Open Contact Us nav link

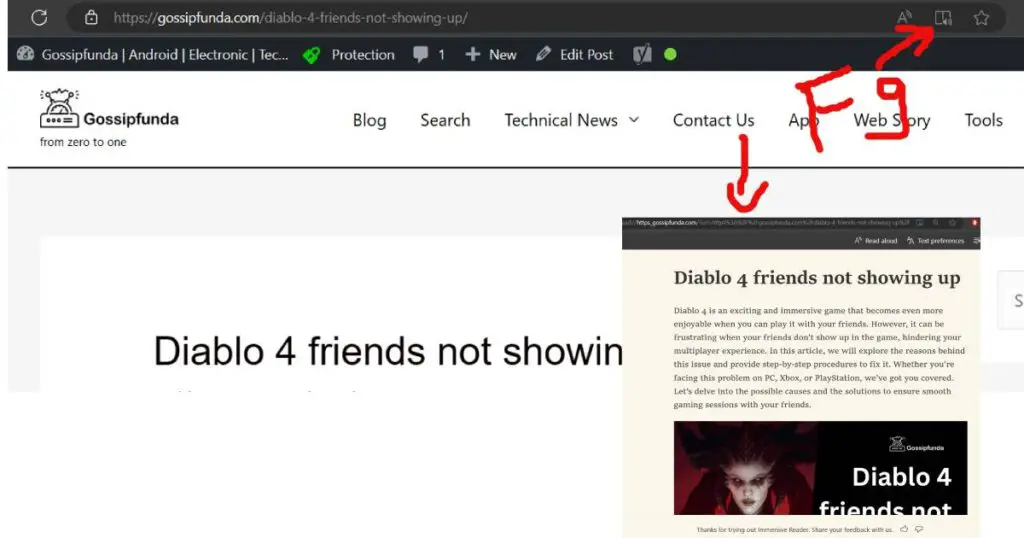point(713,120)
